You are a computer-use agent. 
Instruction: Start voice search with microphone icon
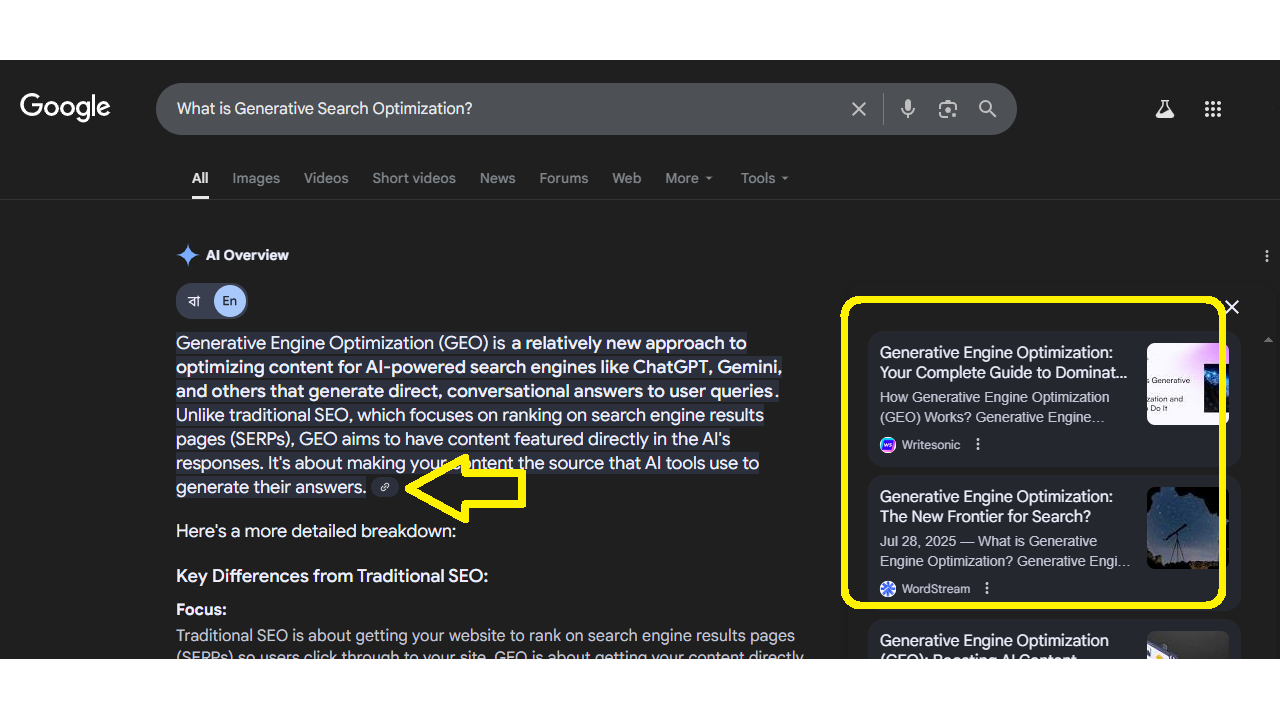coord(907,109)
